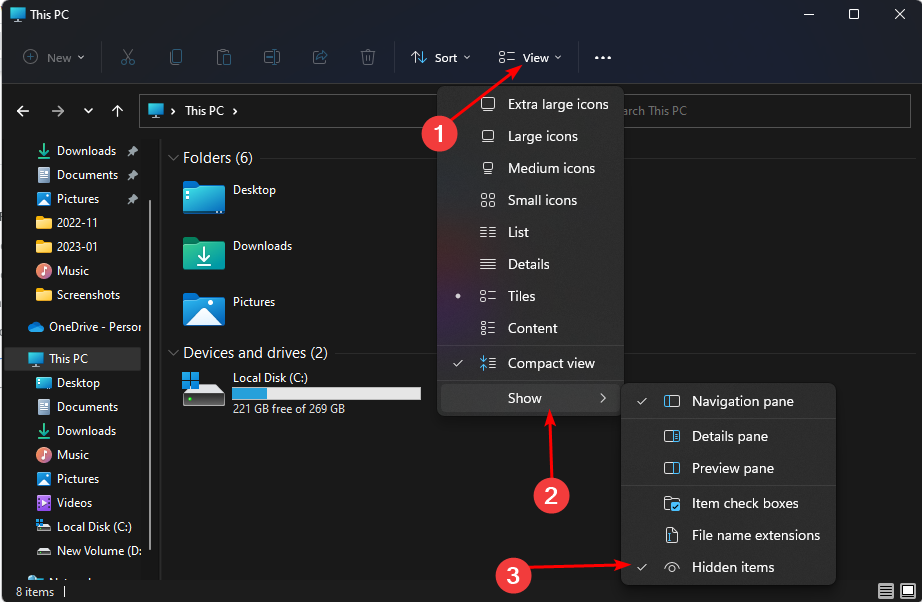Click the Search This PC field
The width and height of the screenshot is (922, 602).
[766, 110]
